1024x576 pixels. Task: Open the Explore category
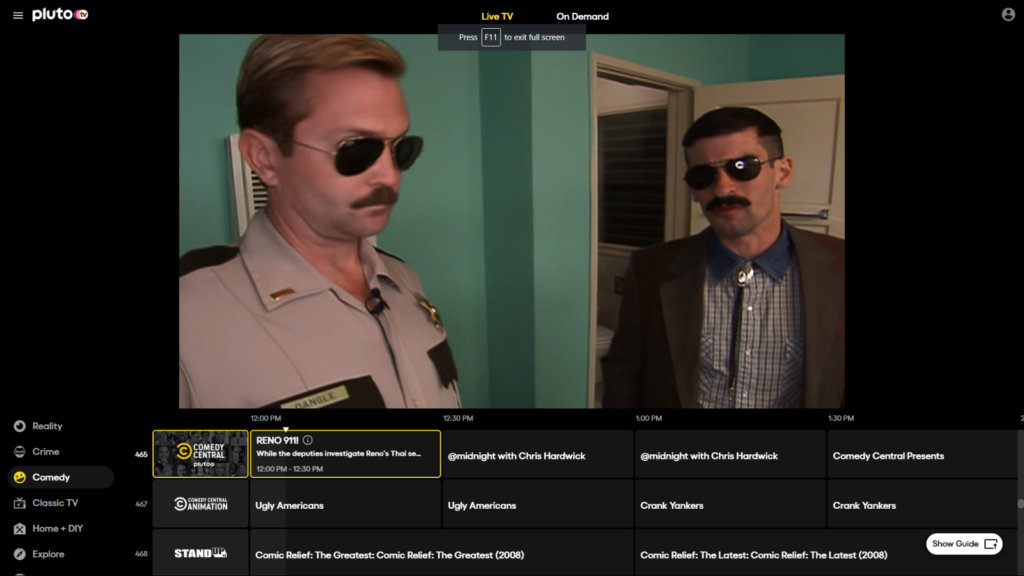(48, 554)
